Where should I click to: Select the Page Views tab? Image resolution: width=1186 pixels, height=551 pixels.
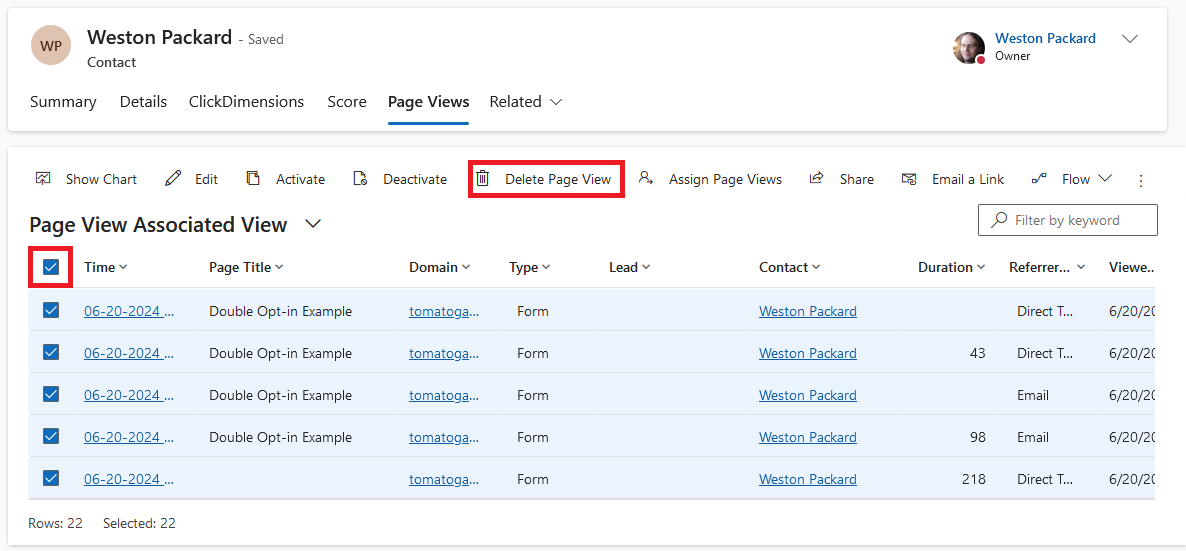coord(429,101)
